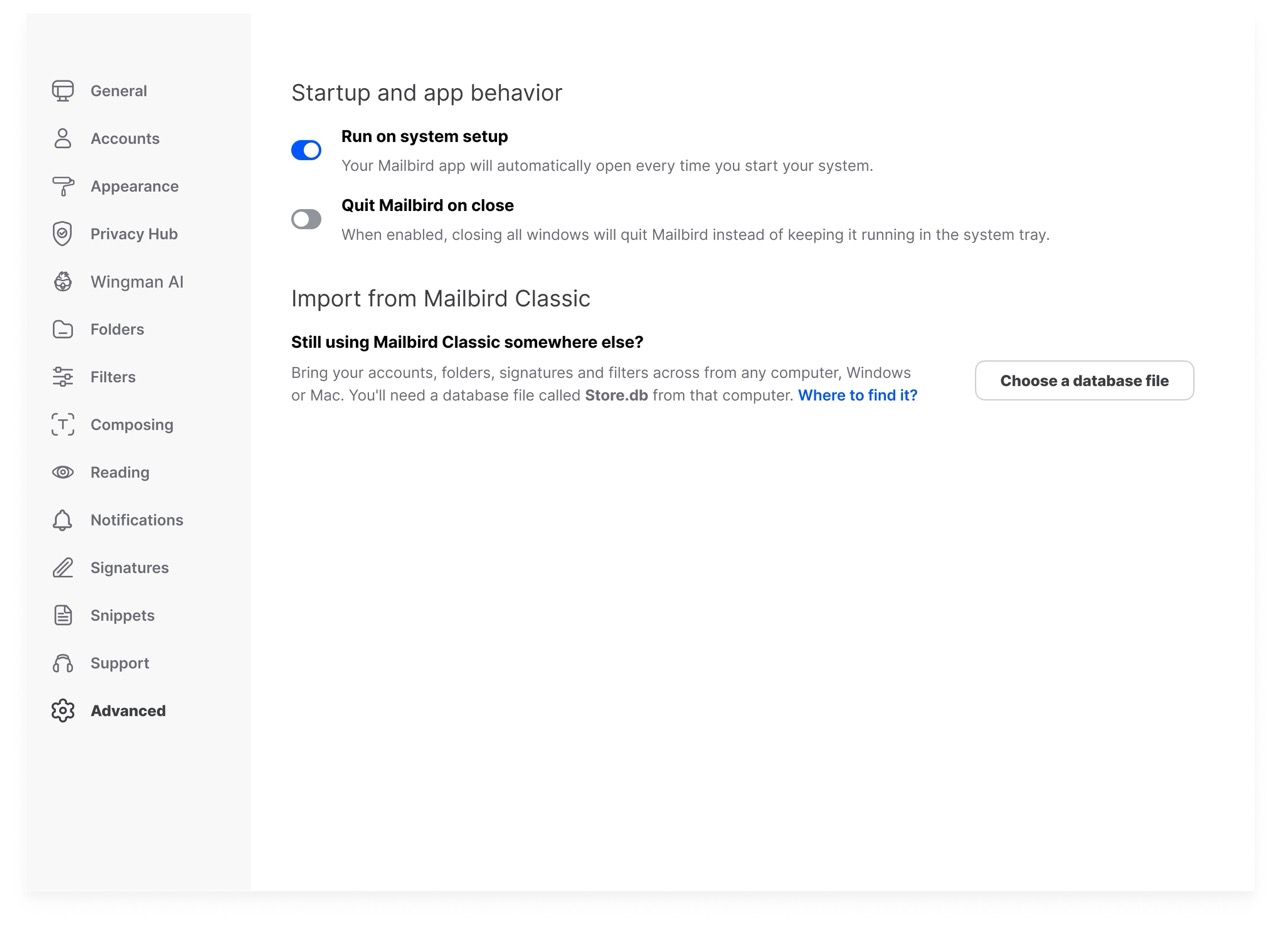
Task: Click the Support headset icon
Action: (x=63, y=664)
